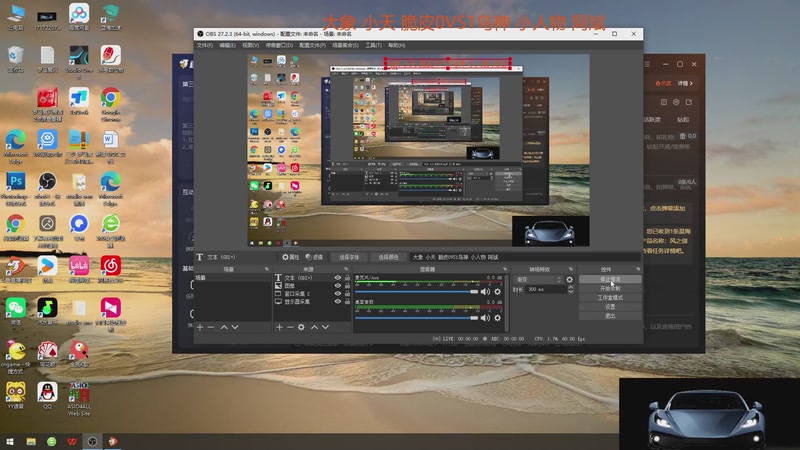Add a new source with the plus icon
Screen dimensions: 800x450
279,327
